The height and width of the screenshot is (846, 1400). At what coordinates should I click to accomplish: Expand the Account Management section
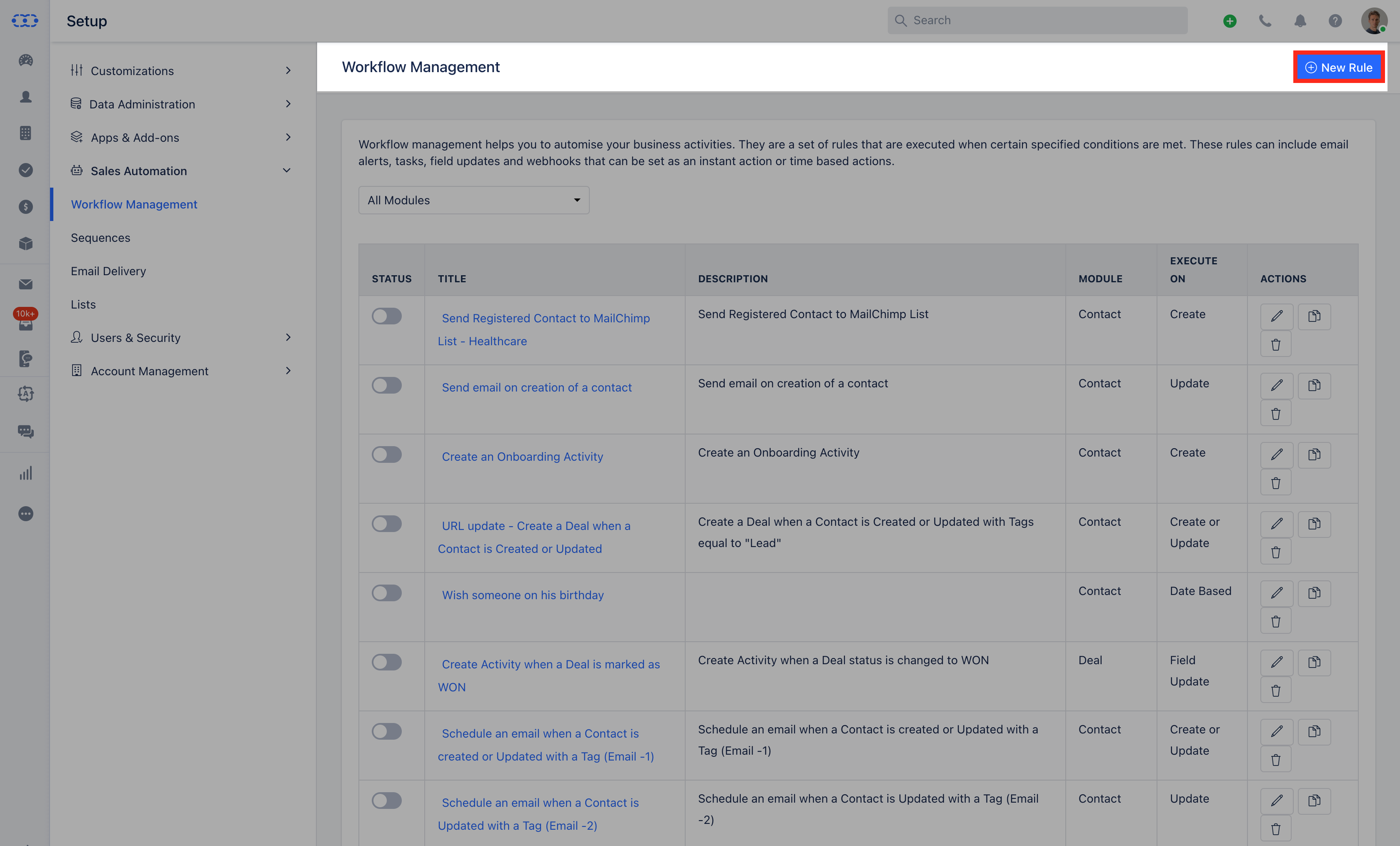tap(182, 371)
